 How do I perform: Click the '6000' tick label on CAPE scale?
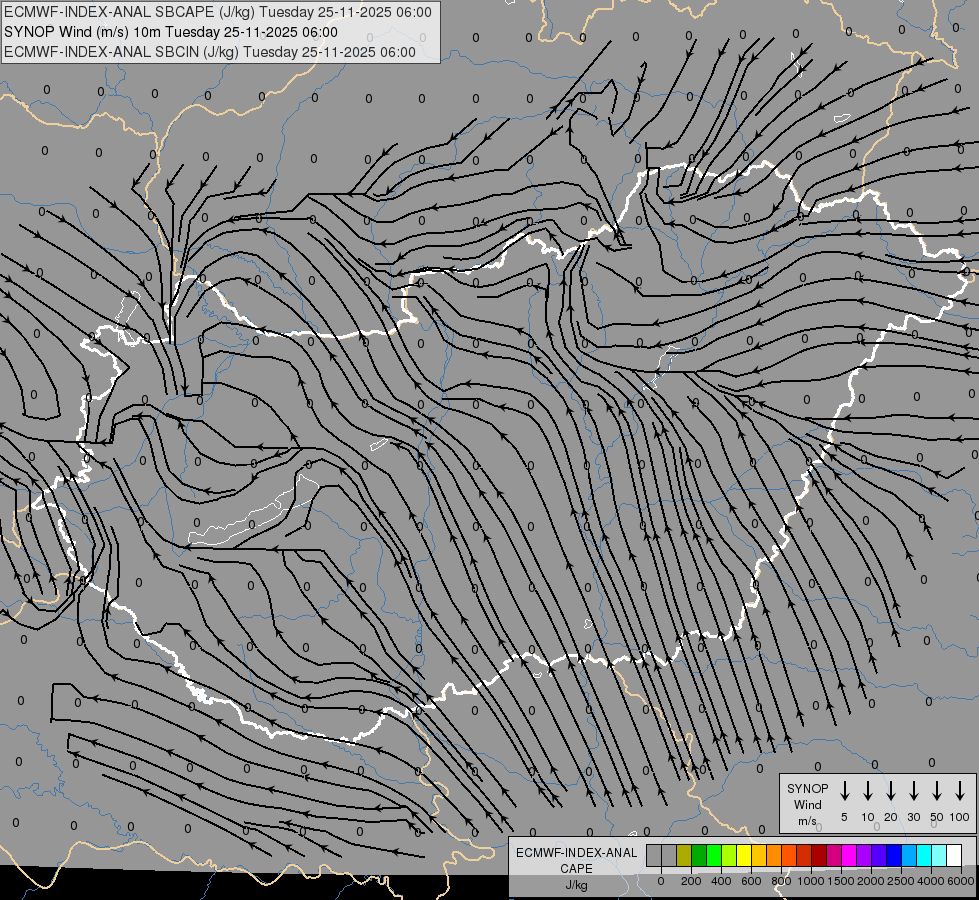[961, 881]
